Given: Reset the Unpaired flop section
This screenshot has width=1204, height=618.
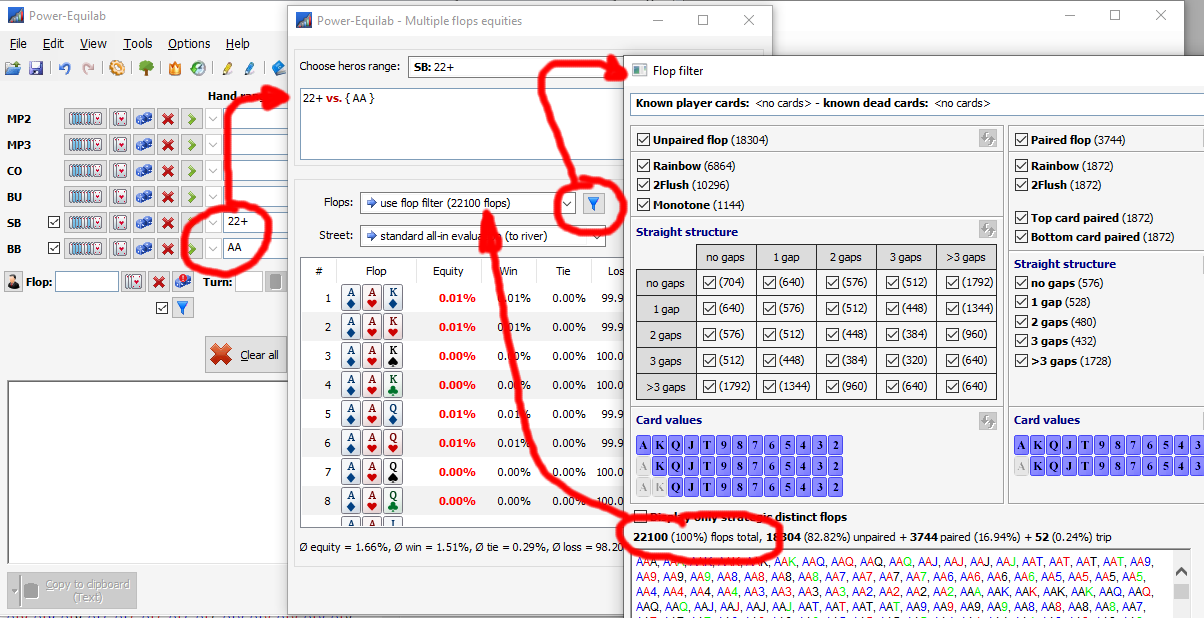Looking at the screenshot, I should click(987, 140).
